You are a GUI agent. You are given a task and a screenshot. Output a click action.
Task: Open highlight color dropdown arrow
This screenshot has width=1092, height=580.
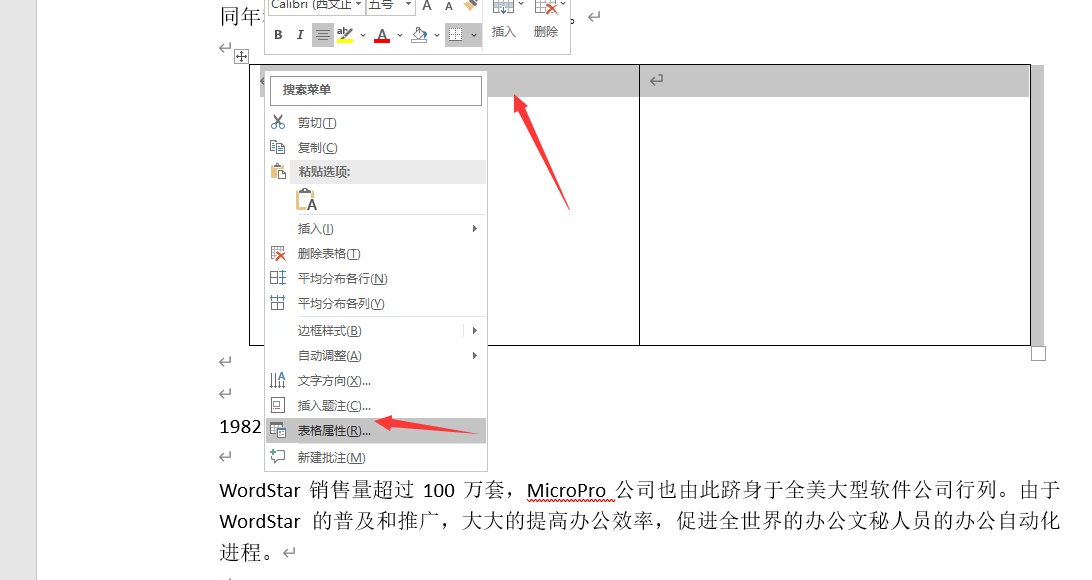coord(363,35)
